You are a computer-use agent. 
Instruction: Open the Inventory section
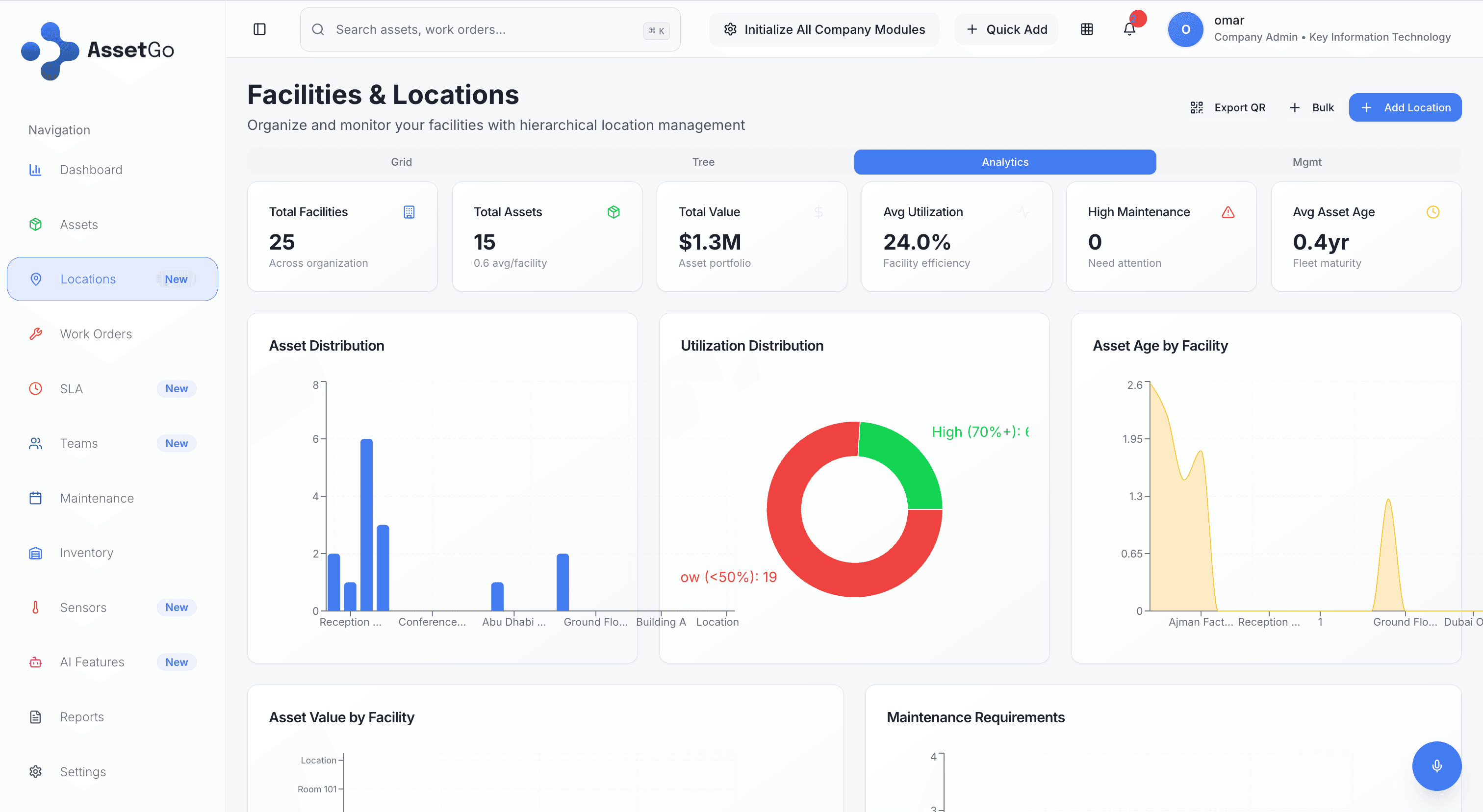(x=86, y=553)
